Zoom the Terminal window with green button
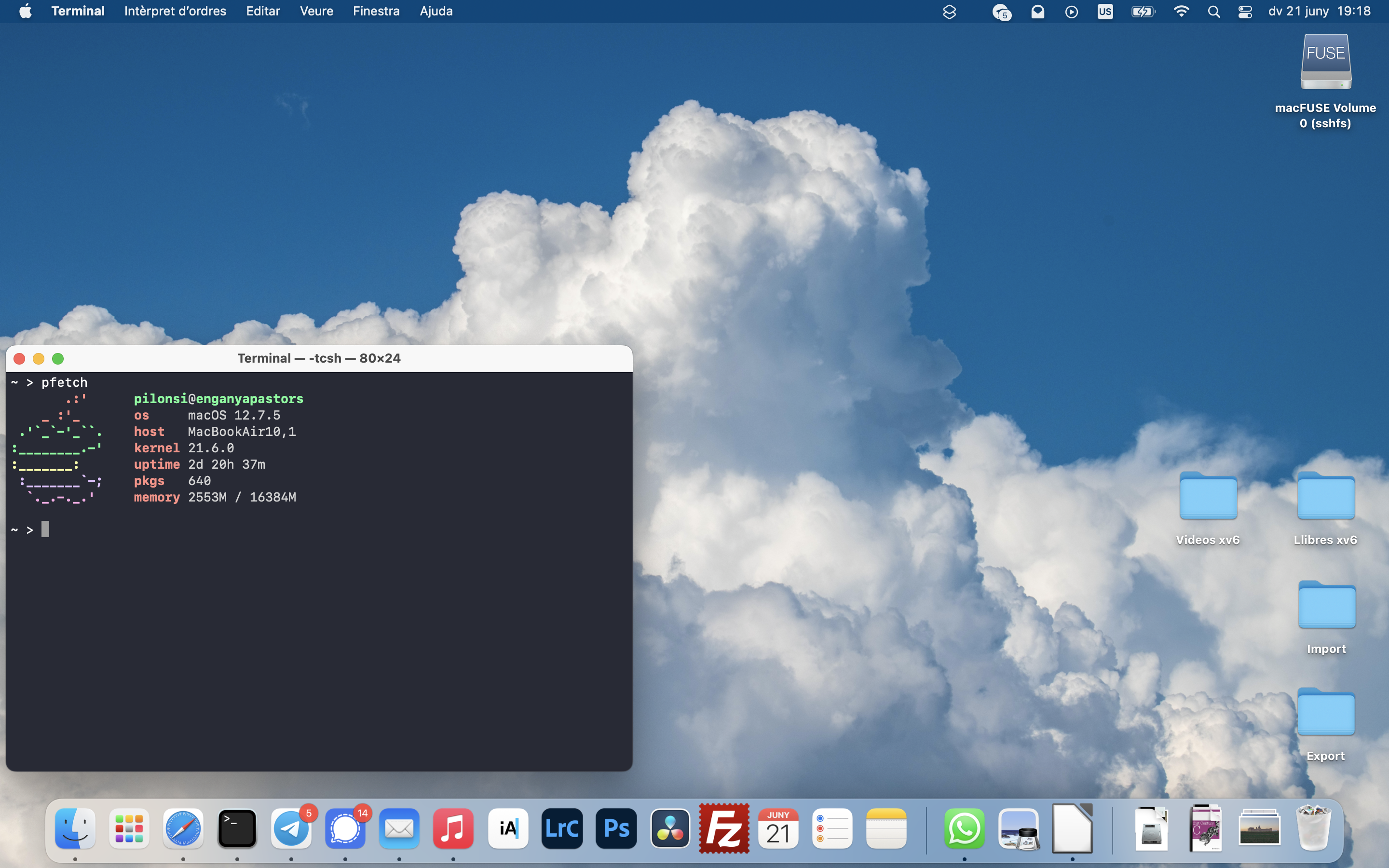 [58, 359]
